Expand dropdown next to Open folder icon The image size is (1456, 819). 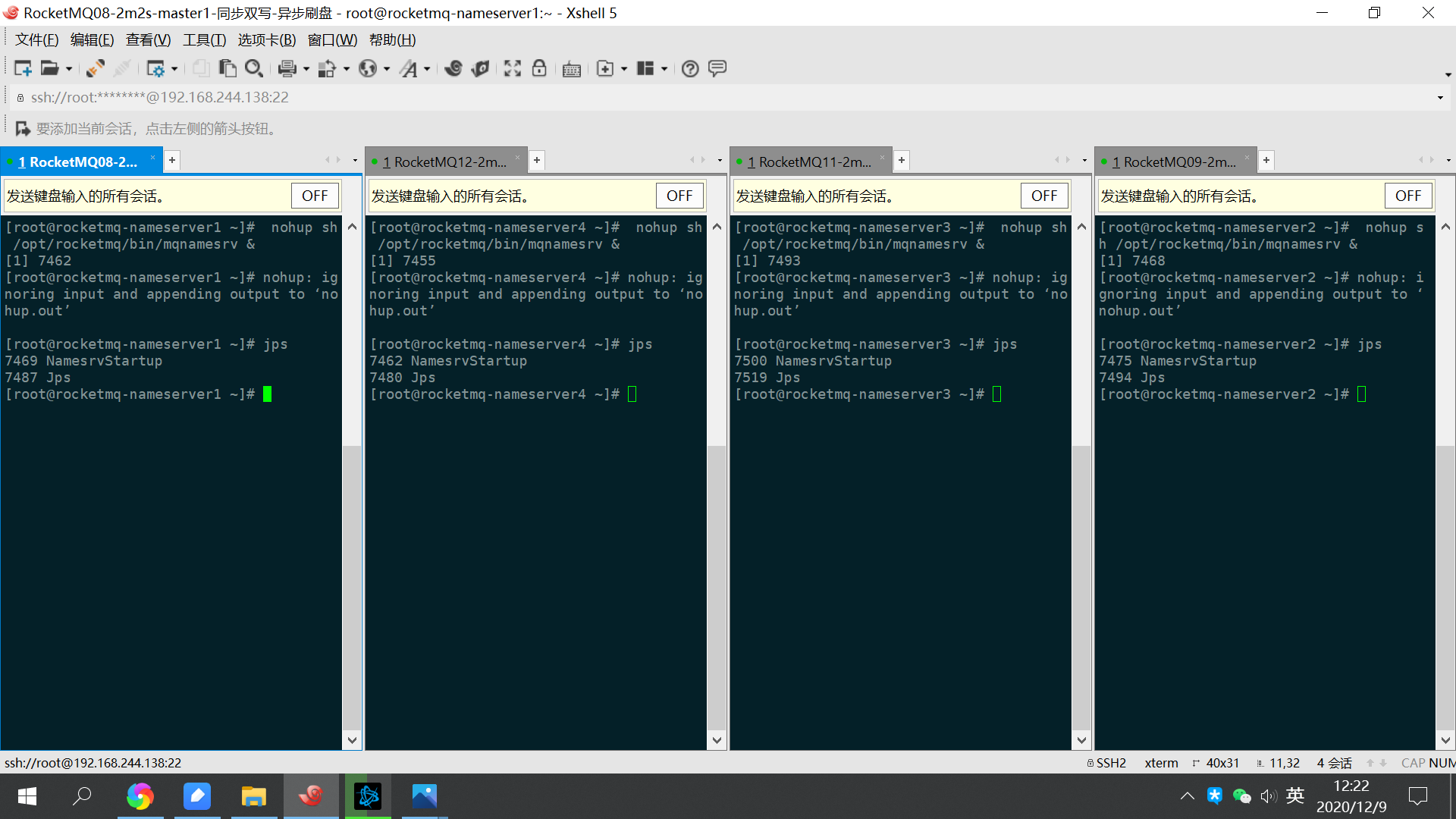point(69,69)
